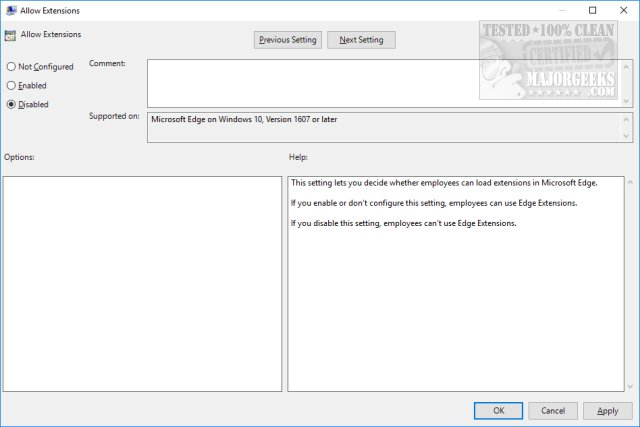Click the 'Supported on:' label
This screenshot has height=427, width=640.
[x=114, y=116]
